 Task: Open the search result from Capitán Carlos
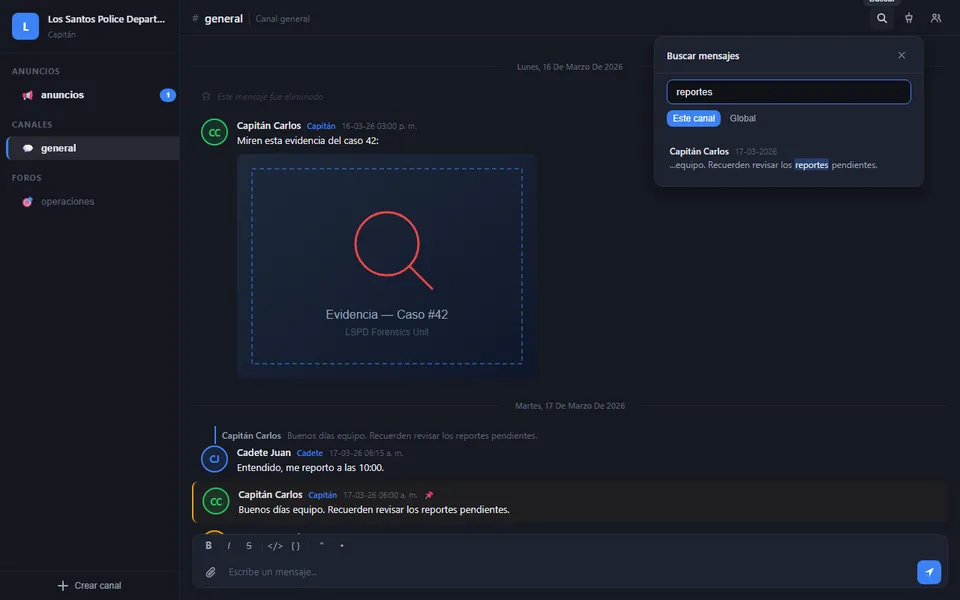coord(789,158)
